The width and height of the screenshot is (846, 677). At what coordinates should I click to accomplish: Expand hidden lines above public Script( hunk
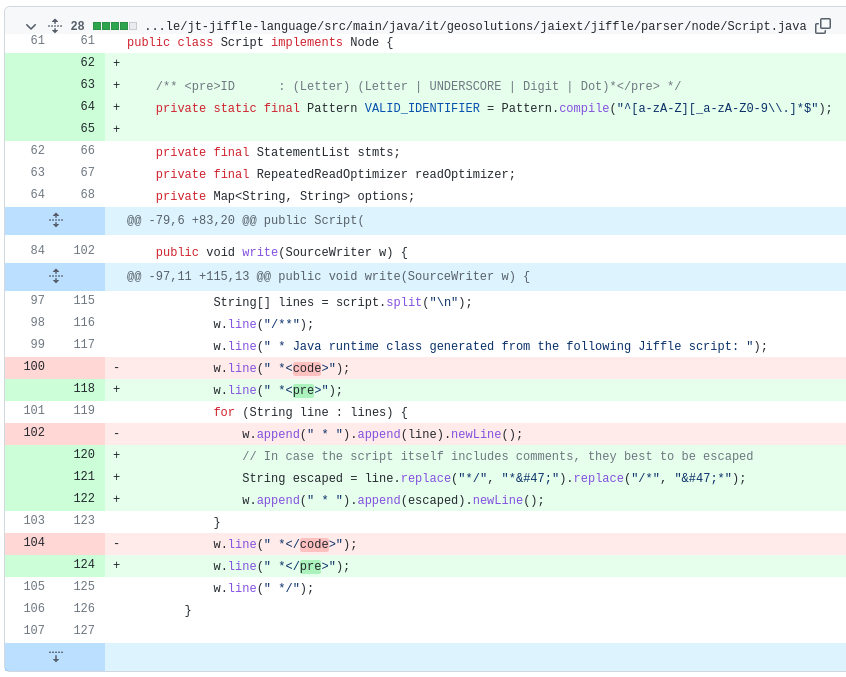[x=55, y=221]
